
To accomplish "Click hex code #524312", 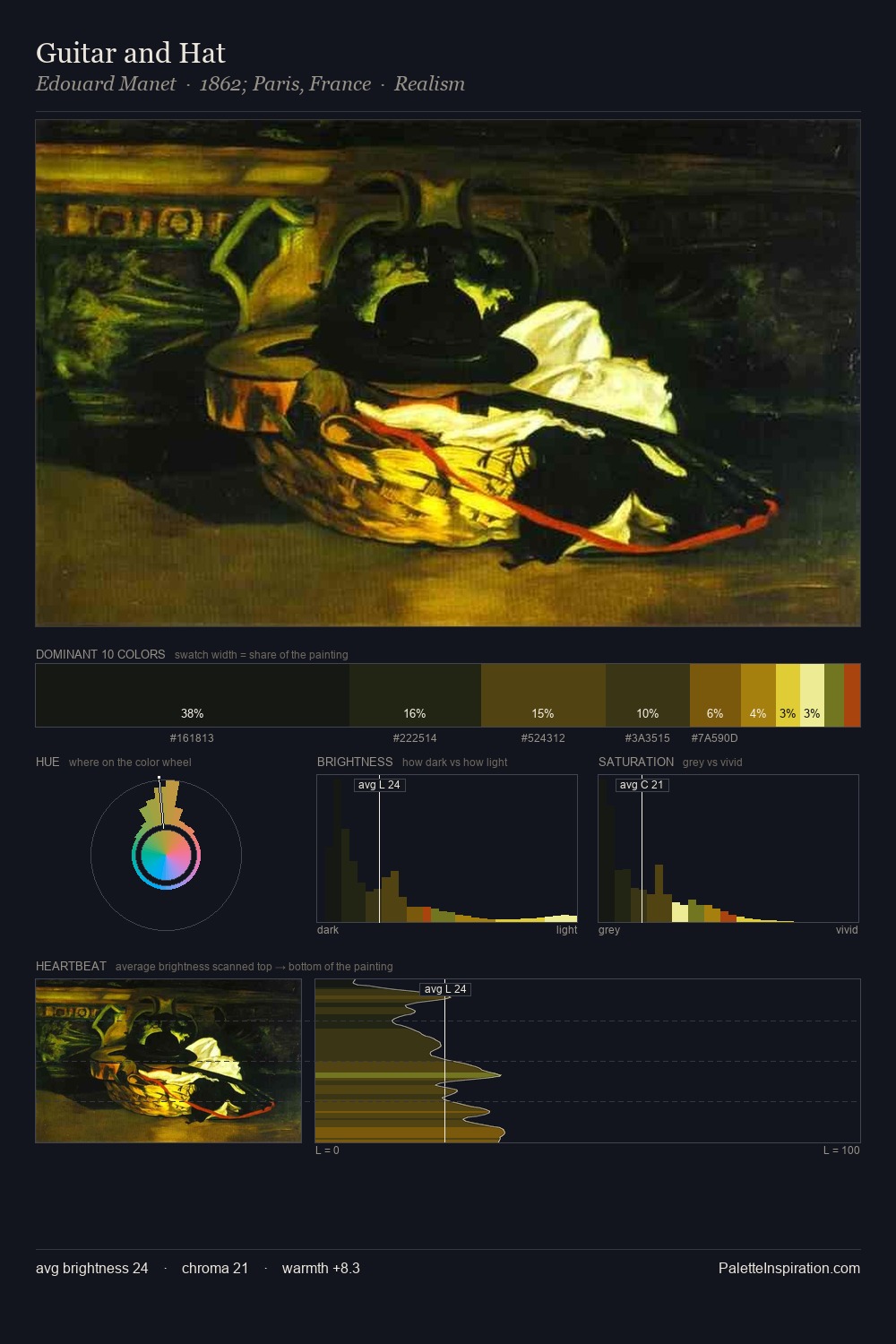I will [x=543, y=738].
